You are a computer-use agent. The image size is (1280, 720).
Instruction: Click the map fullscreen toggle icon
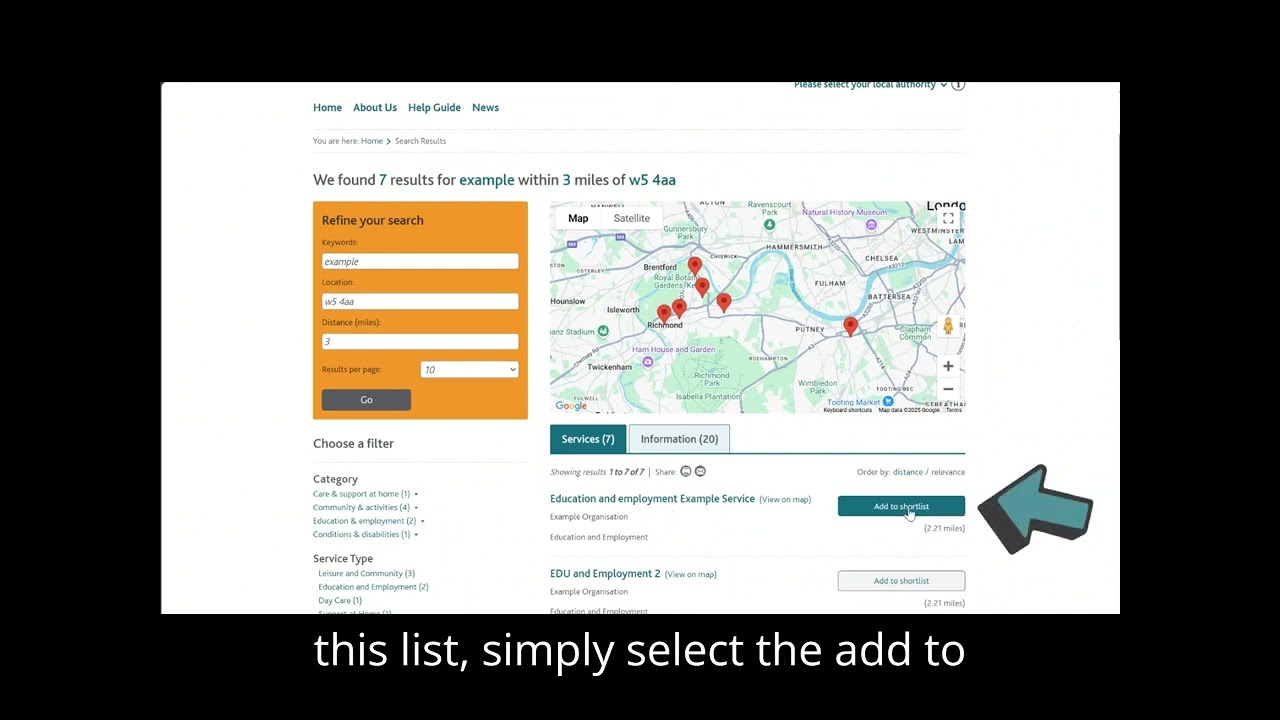948,218
